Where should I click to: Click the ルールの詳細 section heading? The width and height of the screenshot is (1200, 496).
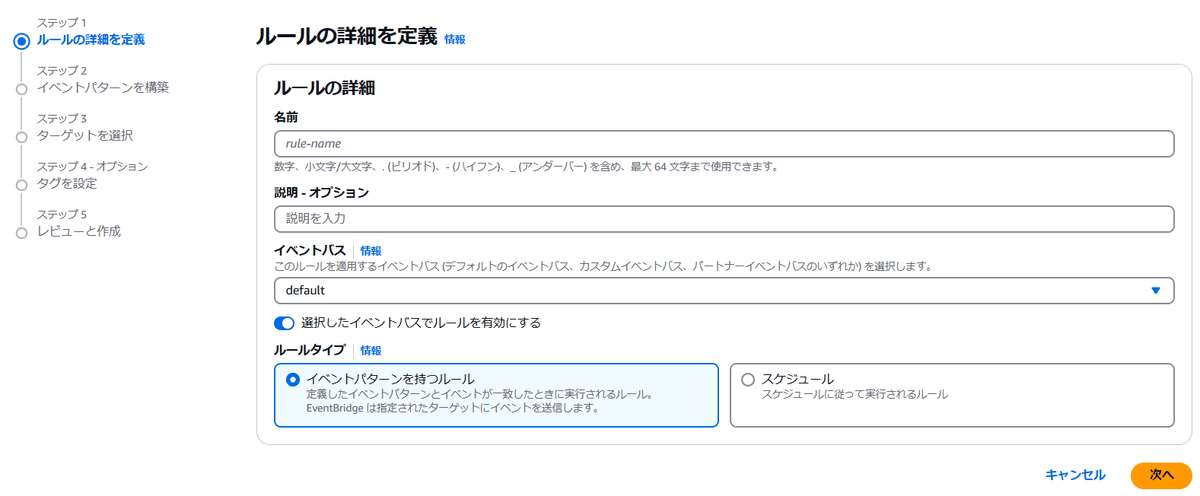coord(325,88)
